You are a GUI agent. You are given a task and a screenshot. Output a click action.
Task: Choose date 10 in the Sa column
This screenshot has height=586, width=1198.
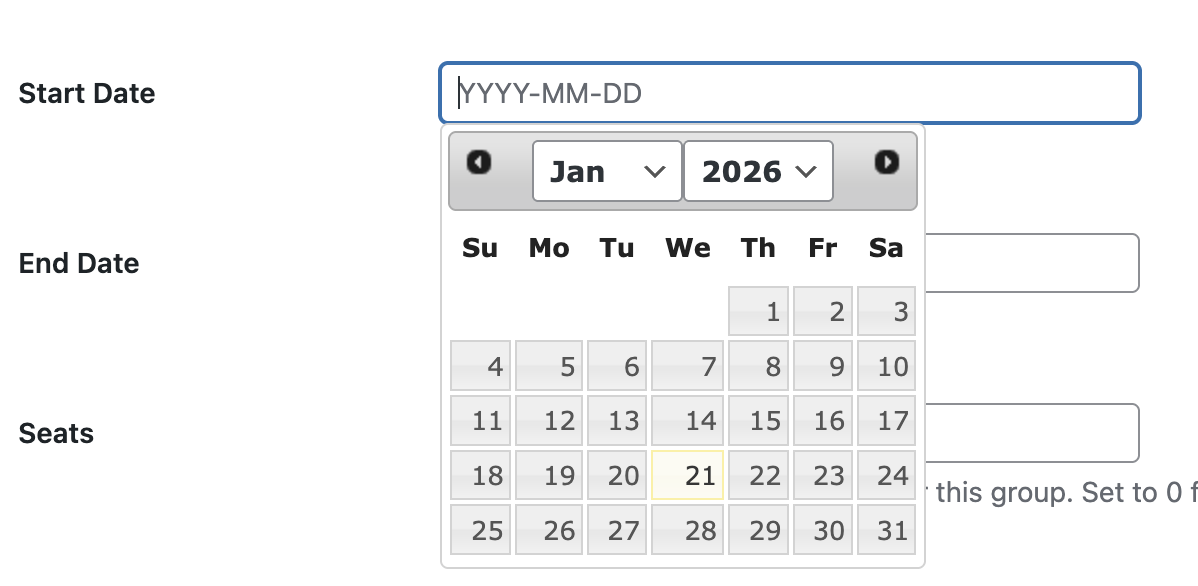point(885,365)
